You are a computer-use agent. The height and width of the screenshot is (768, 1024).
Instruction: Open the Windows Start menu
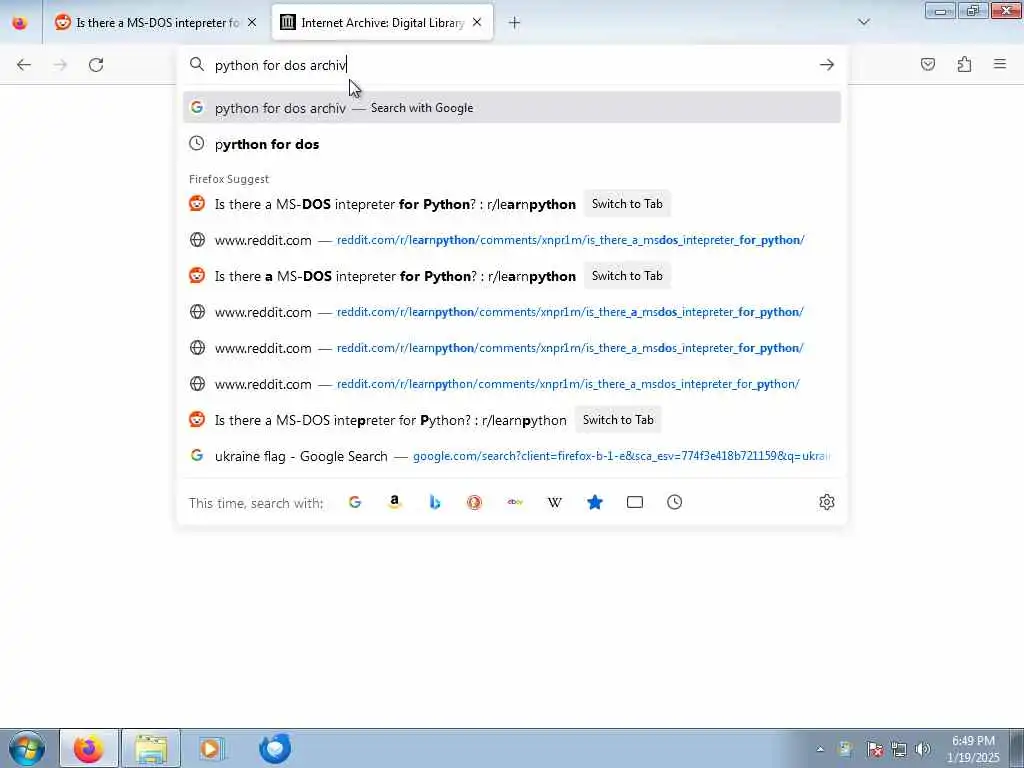27,748
